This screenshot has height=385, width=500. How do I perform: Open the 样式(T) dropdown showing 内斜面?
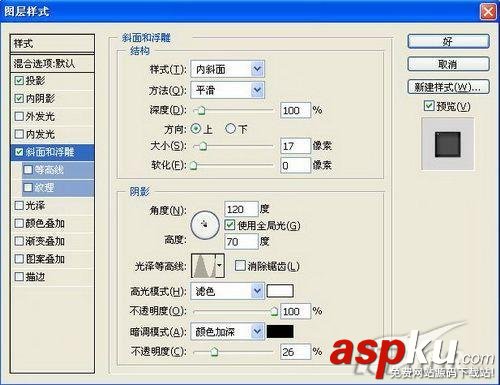pyautogui.click(x=227, y=69)
